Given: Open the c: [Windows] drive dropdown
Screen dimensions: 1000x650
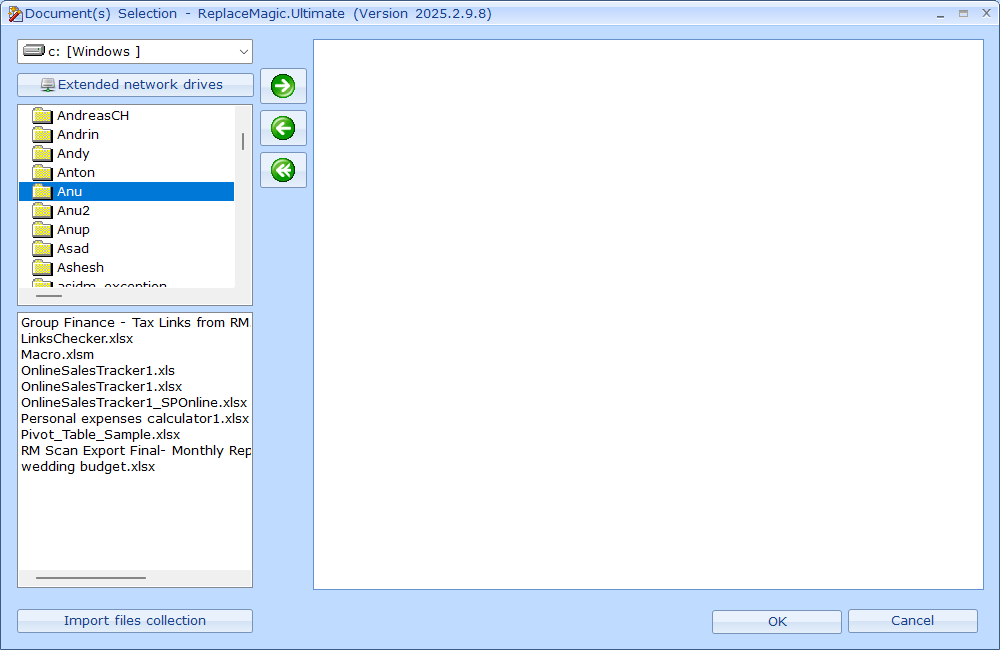Looking at the screenshot, I should 135,52.
